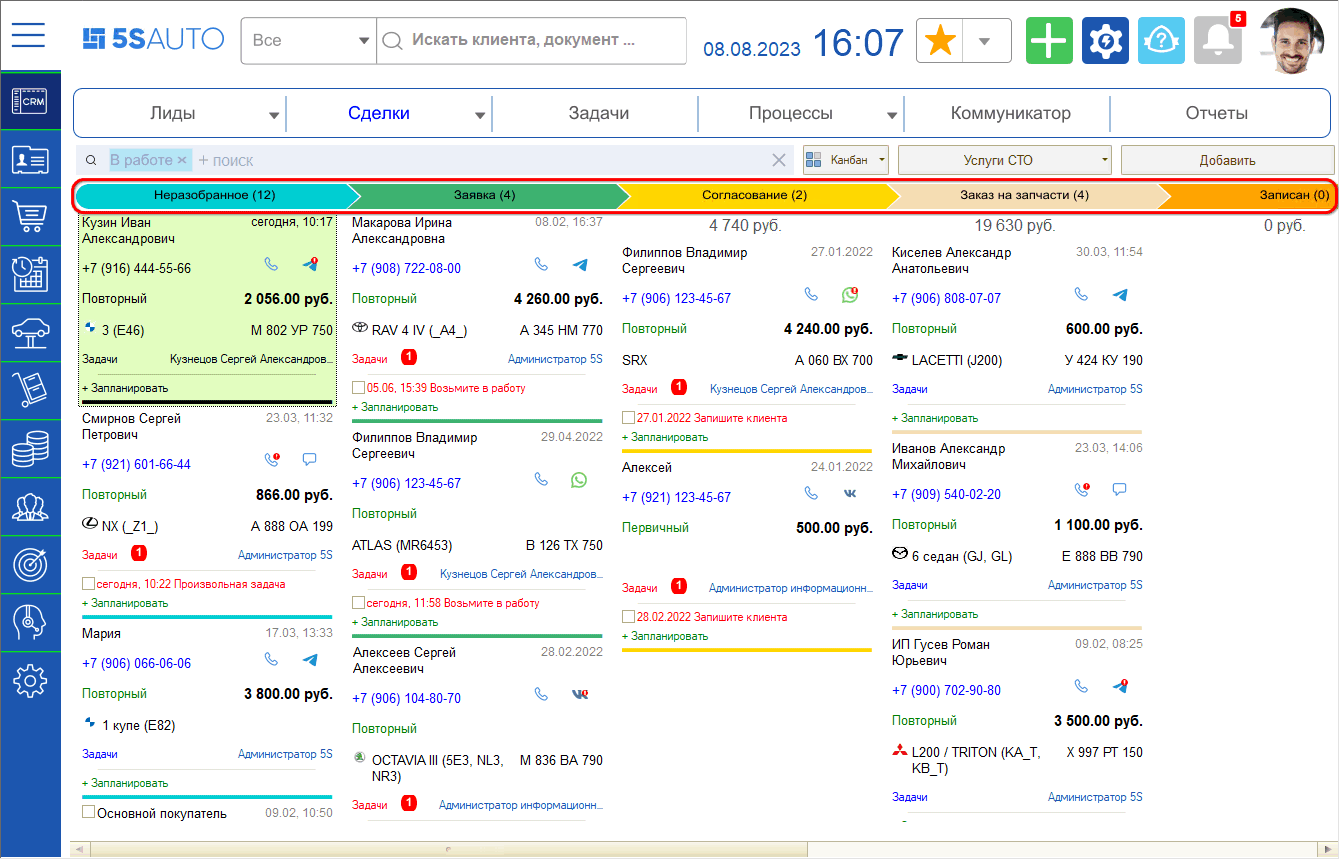
Task: Click the Telegram icon for Макарова Ирина
Action: point(580,265)
